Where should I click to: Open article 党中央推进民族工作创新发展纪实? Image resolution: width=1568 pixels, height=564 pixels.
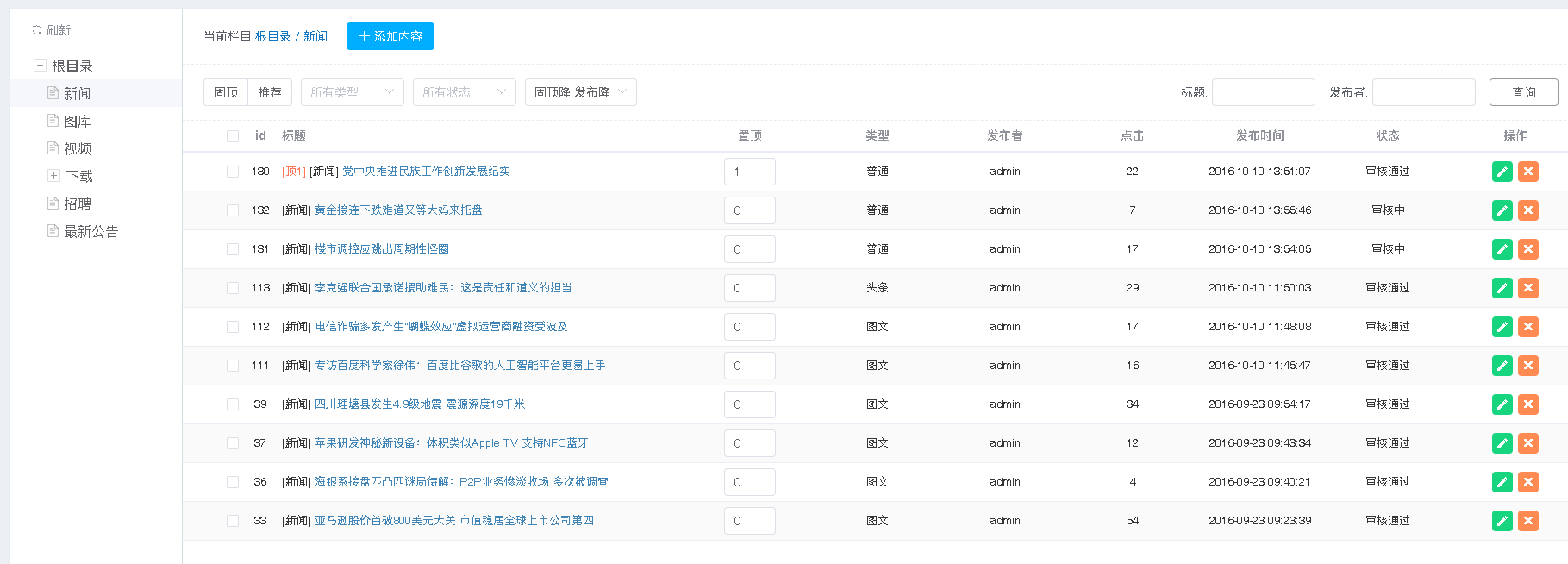point(426,172)
